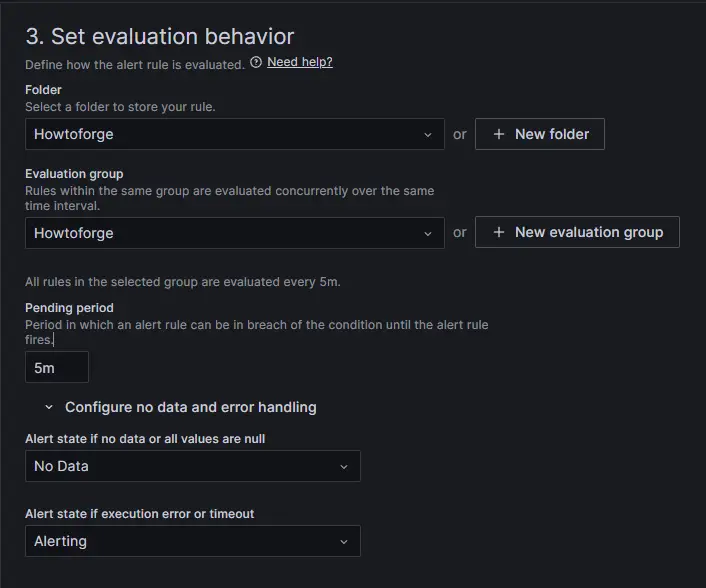Image resolution: width=706 pixels, height=588 pixels.
Task: Click the Evaluation group field label
Action: click(x=74, y=174)
